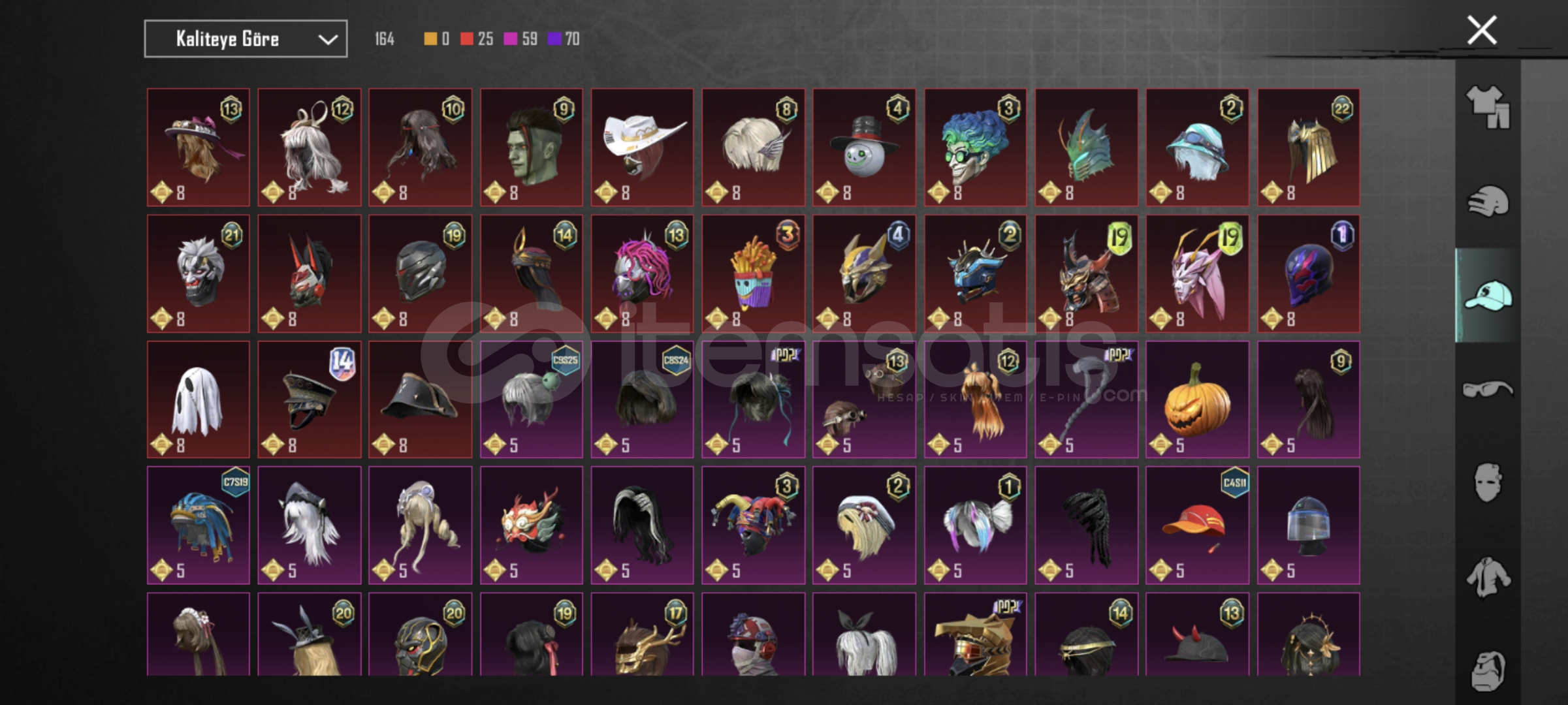The width and height of the screenshot is (1568, 705).
Task: Select the helmet category in sidebar
Action: 1488,201
